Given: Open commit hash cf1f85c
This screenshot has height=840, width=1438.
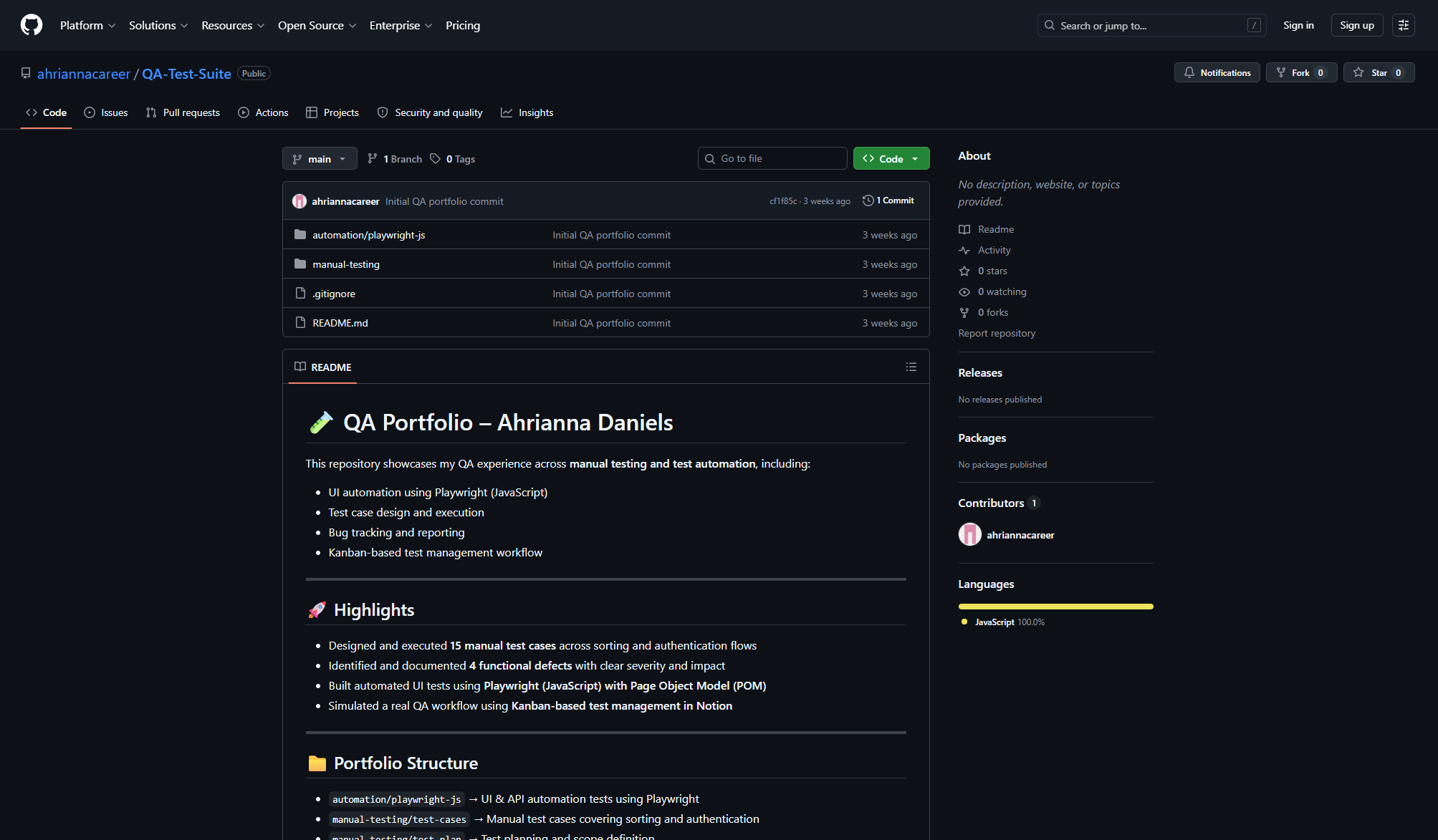Looking at the screenshot, I should click(x=783, y=201).
